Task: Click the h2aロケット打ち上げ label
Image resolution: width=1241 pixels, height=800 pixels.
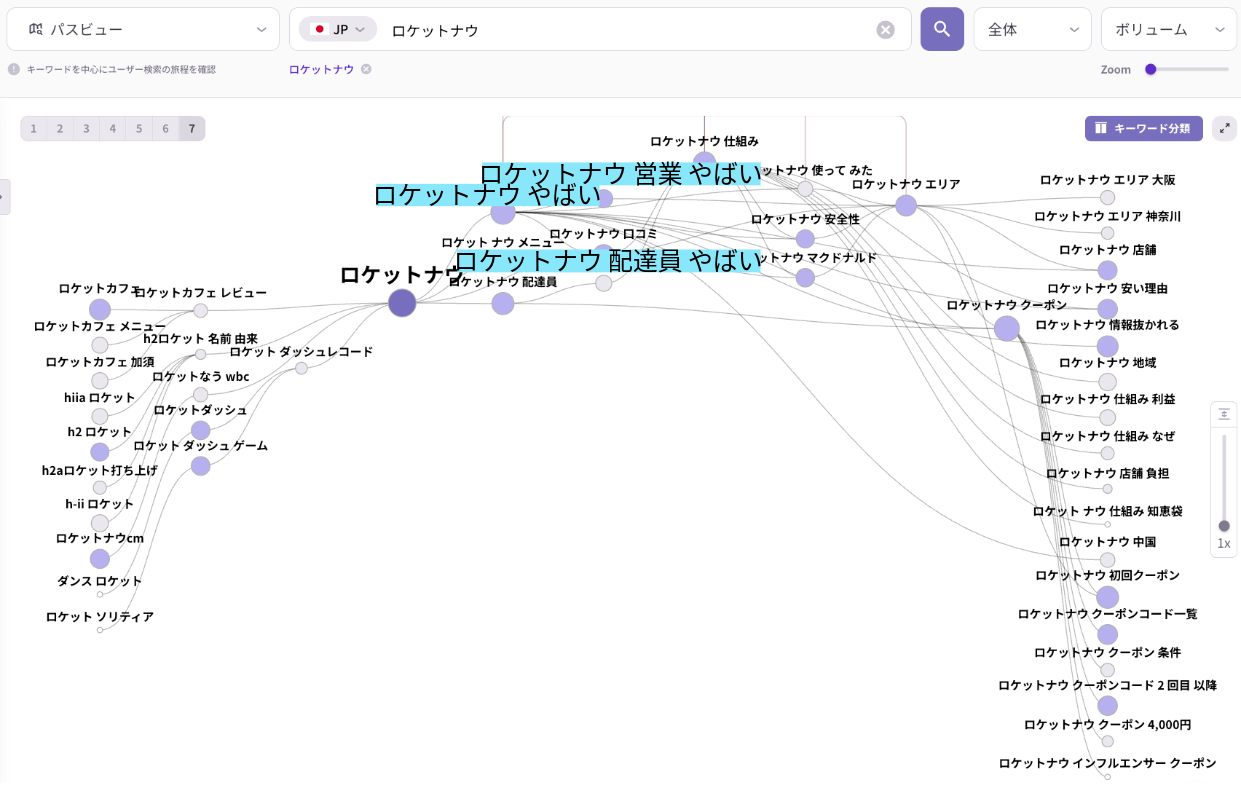Action: point(100,470)
